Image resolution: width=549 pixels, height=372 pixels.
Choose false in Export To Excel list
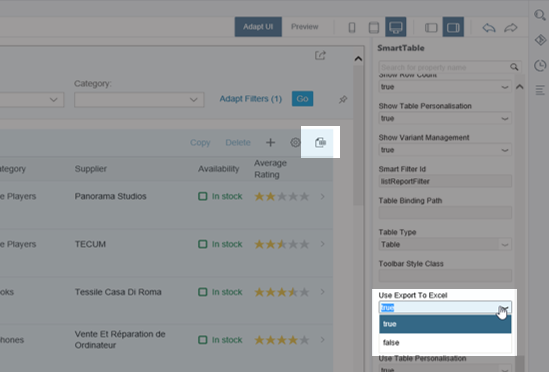coord(445,343)
